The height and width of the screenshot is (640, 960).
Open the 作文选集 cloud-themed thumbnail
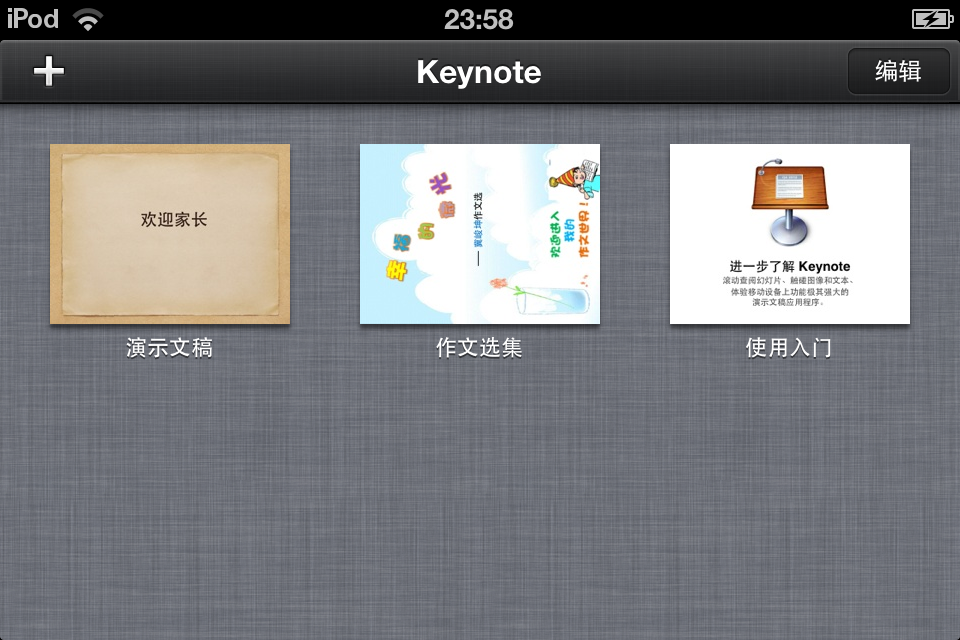479,234
